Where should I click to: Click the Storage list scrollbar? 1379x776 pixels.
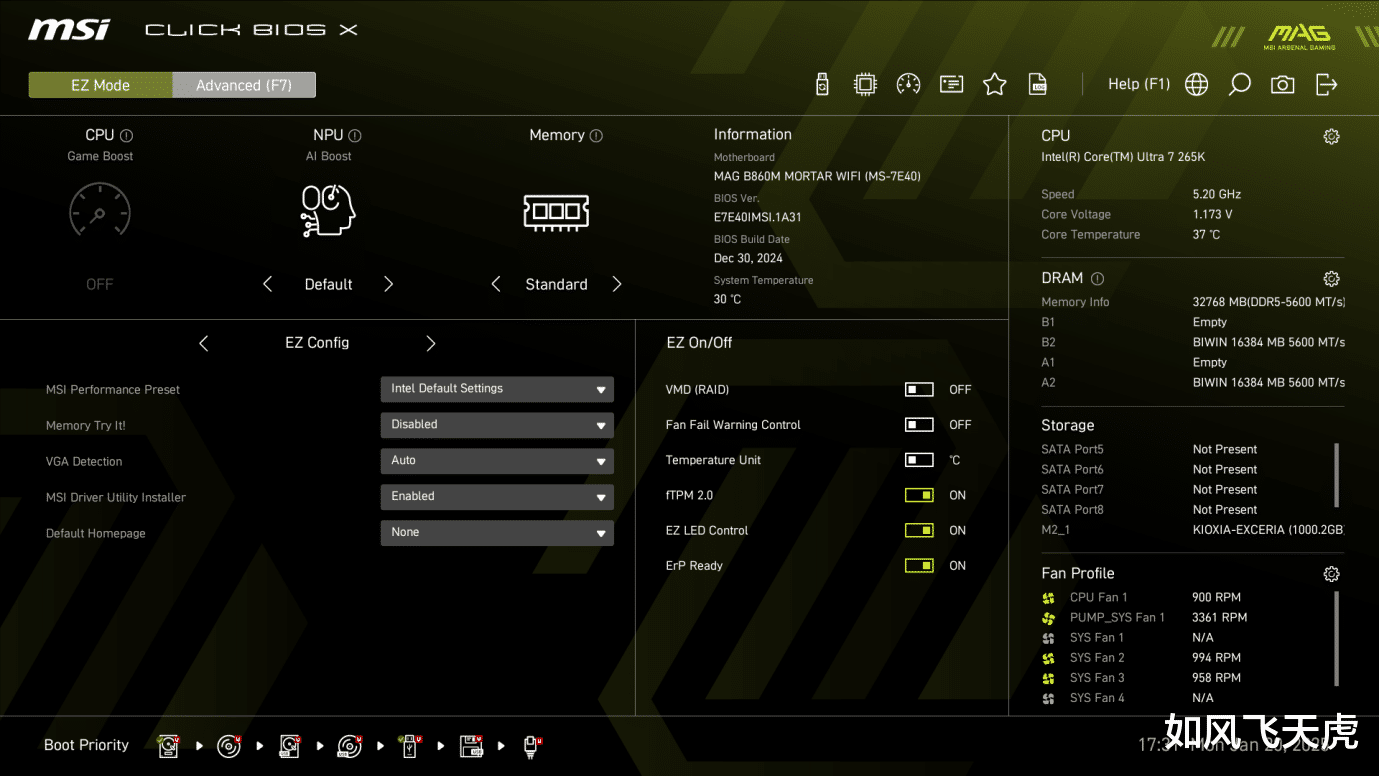(1336, 475)
